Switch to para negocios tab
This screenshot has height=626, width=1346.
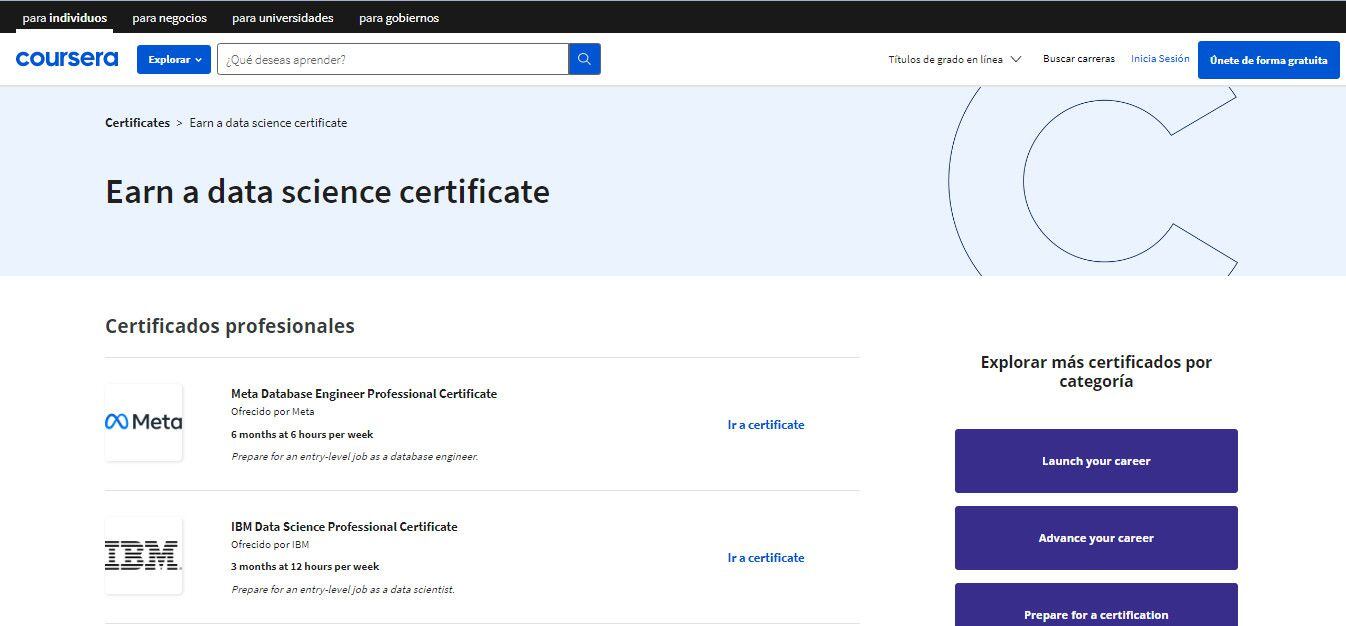[170, 18]
